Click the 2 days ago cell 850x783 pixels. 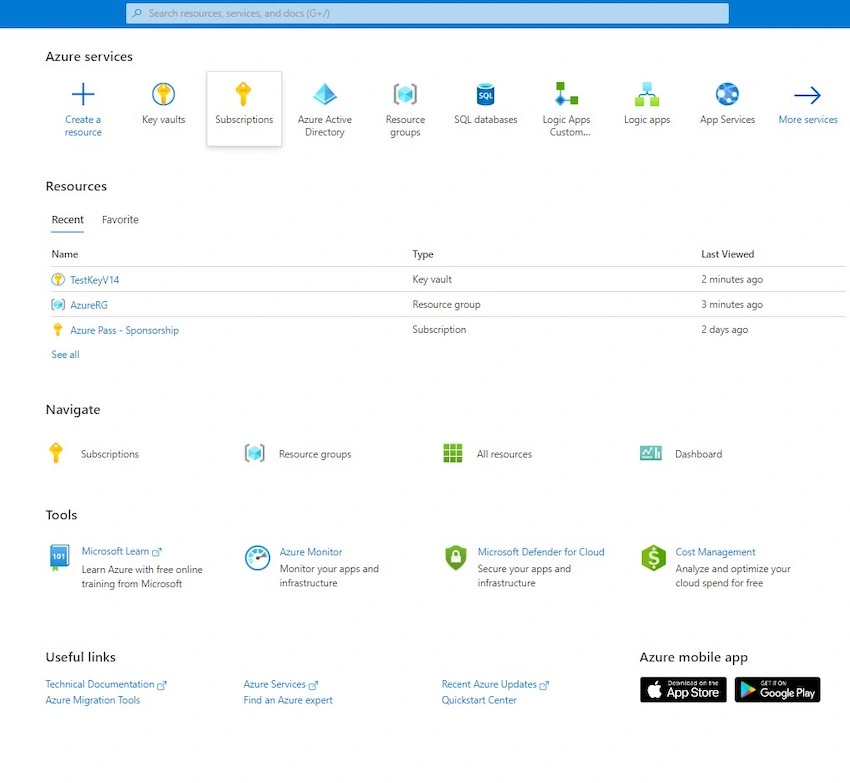(724, 329)
